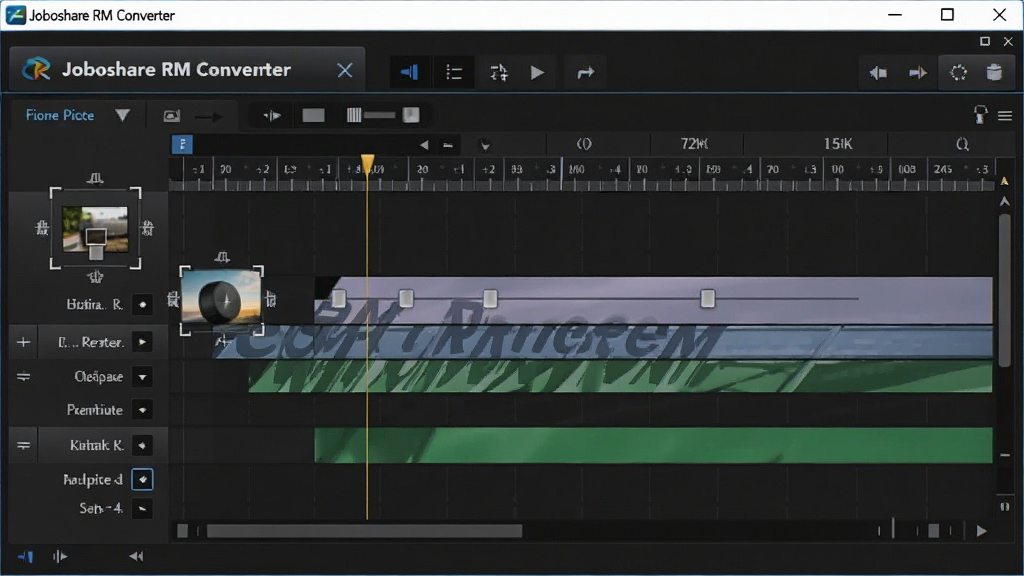This screenshot has height=576, width=1024.
Task: Click the yellow warning marker at right
Action: click(1004, 181)
